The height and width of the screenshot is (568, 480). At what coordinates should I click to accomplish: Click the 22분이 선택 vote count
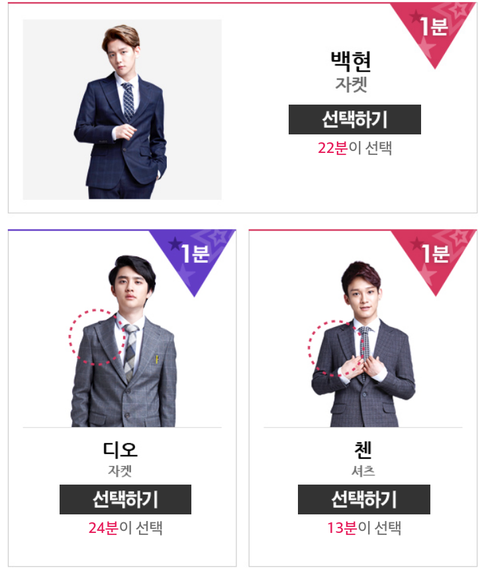coord(355,148)
